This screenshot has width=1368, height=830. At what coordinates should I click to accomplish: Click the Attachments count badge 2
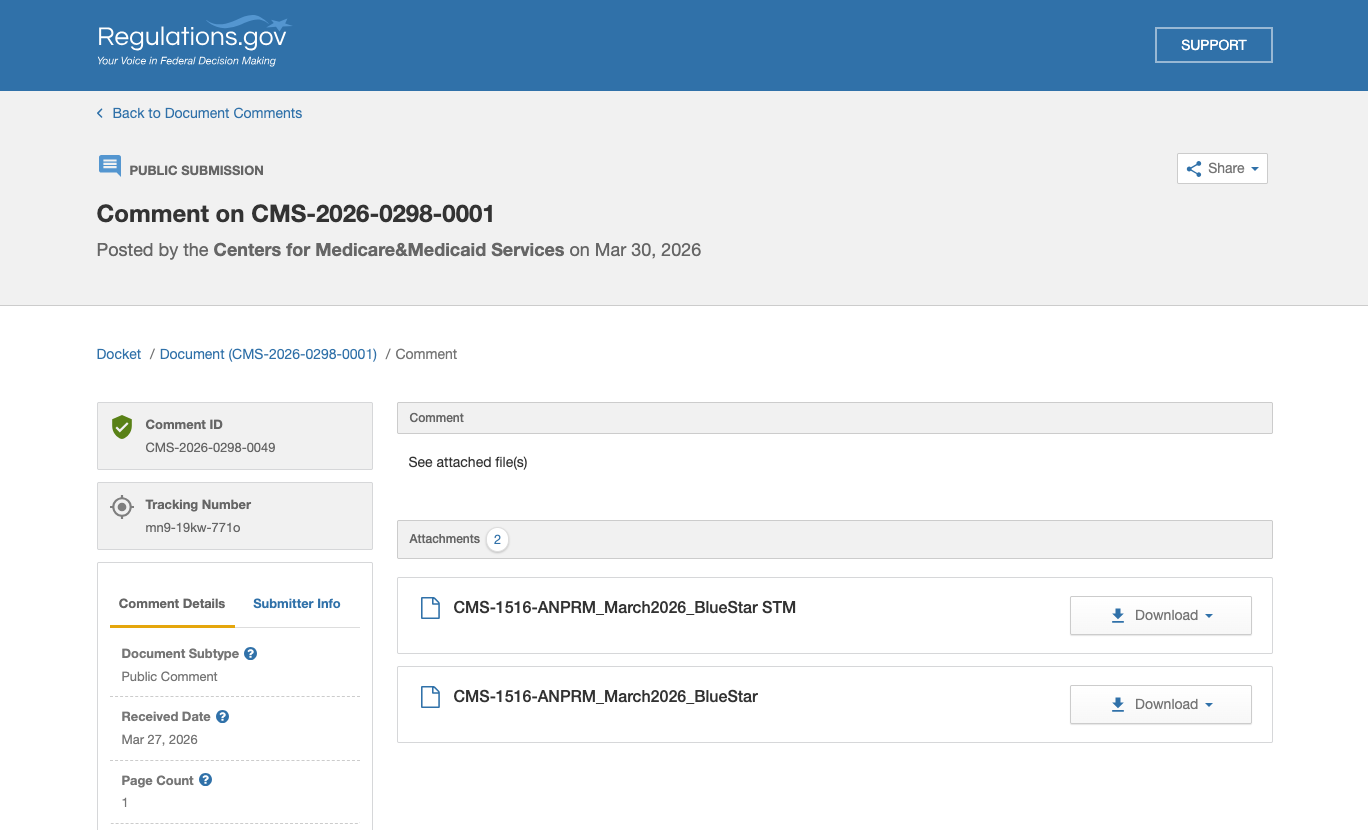pyautogui.click(x=497, y=540)
